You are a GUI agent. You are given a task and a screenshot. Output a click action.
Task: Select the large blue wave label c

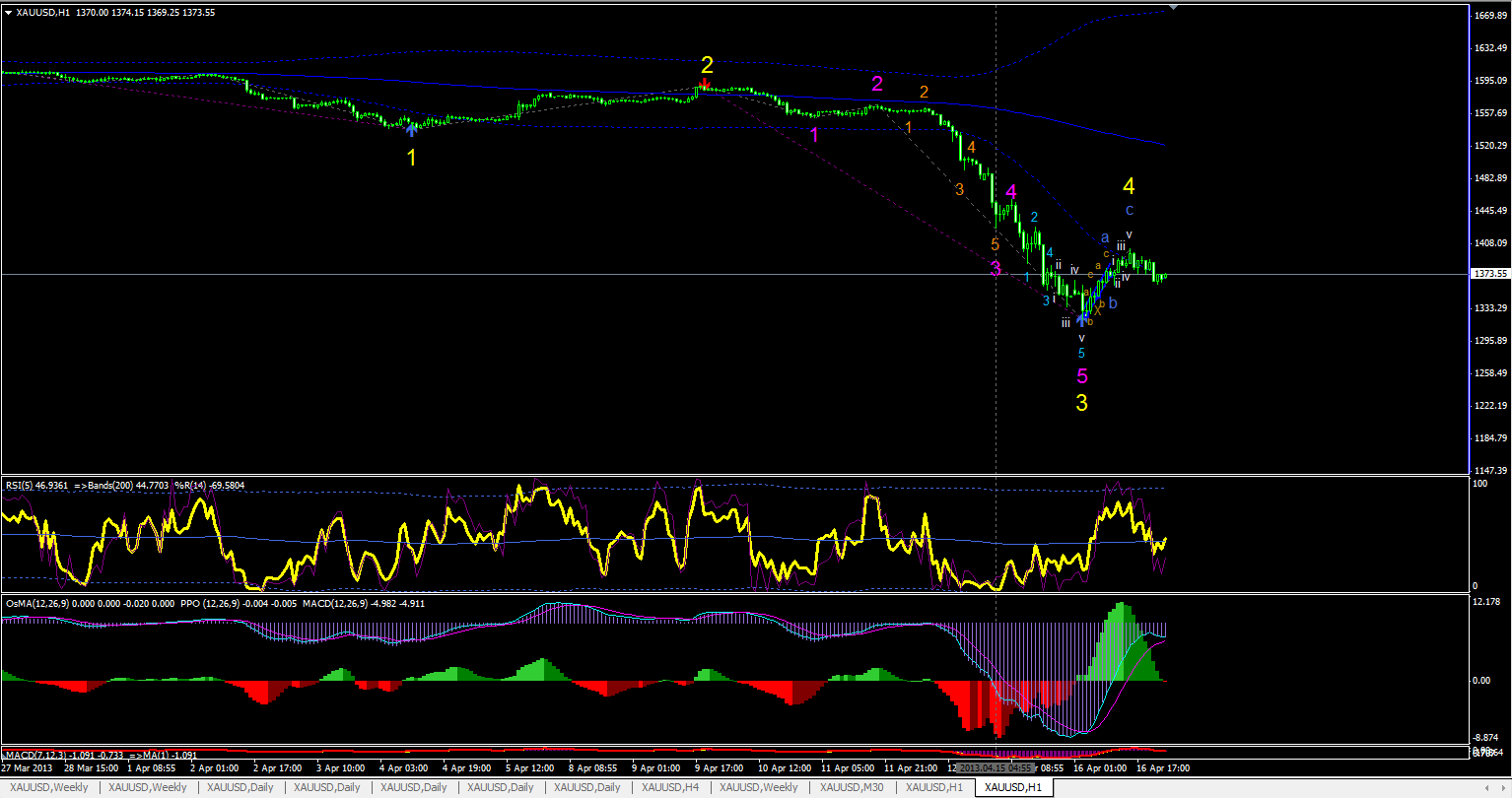pos(1129,210)
